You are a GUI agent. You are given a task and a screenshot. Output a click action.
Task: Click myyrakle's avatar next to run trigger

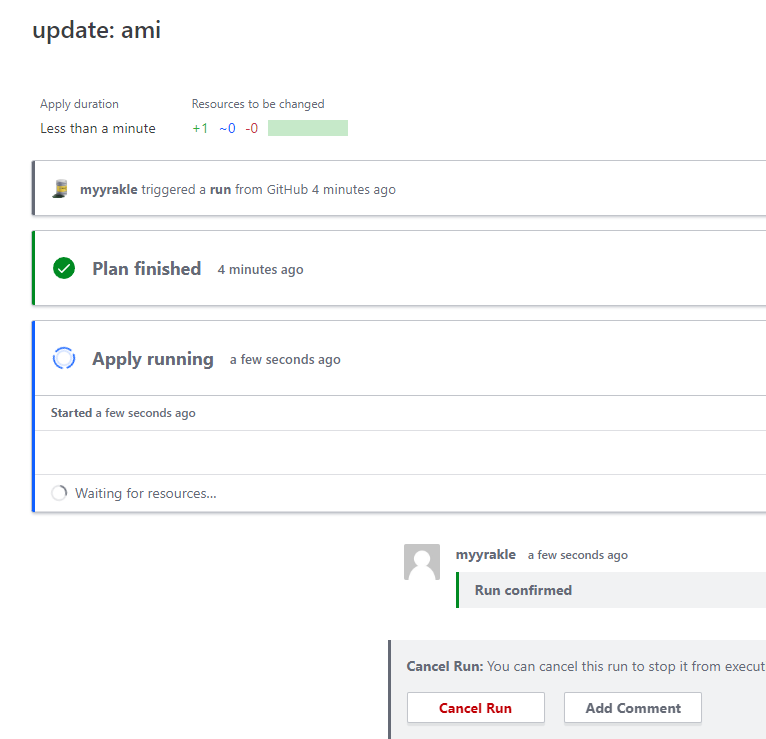61,189
